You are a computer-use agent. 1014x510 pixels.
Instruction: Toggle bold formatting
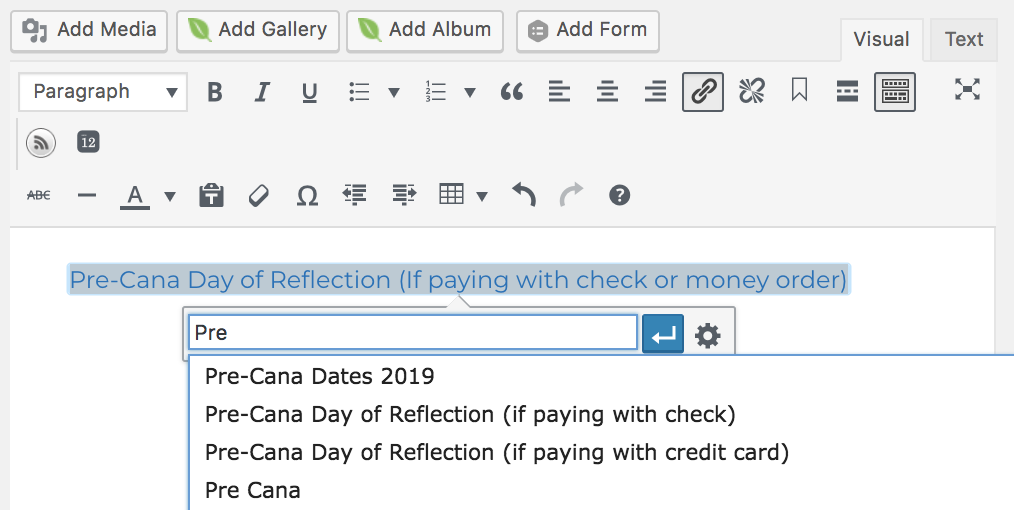pyautogui.click(x=214, y=92)
